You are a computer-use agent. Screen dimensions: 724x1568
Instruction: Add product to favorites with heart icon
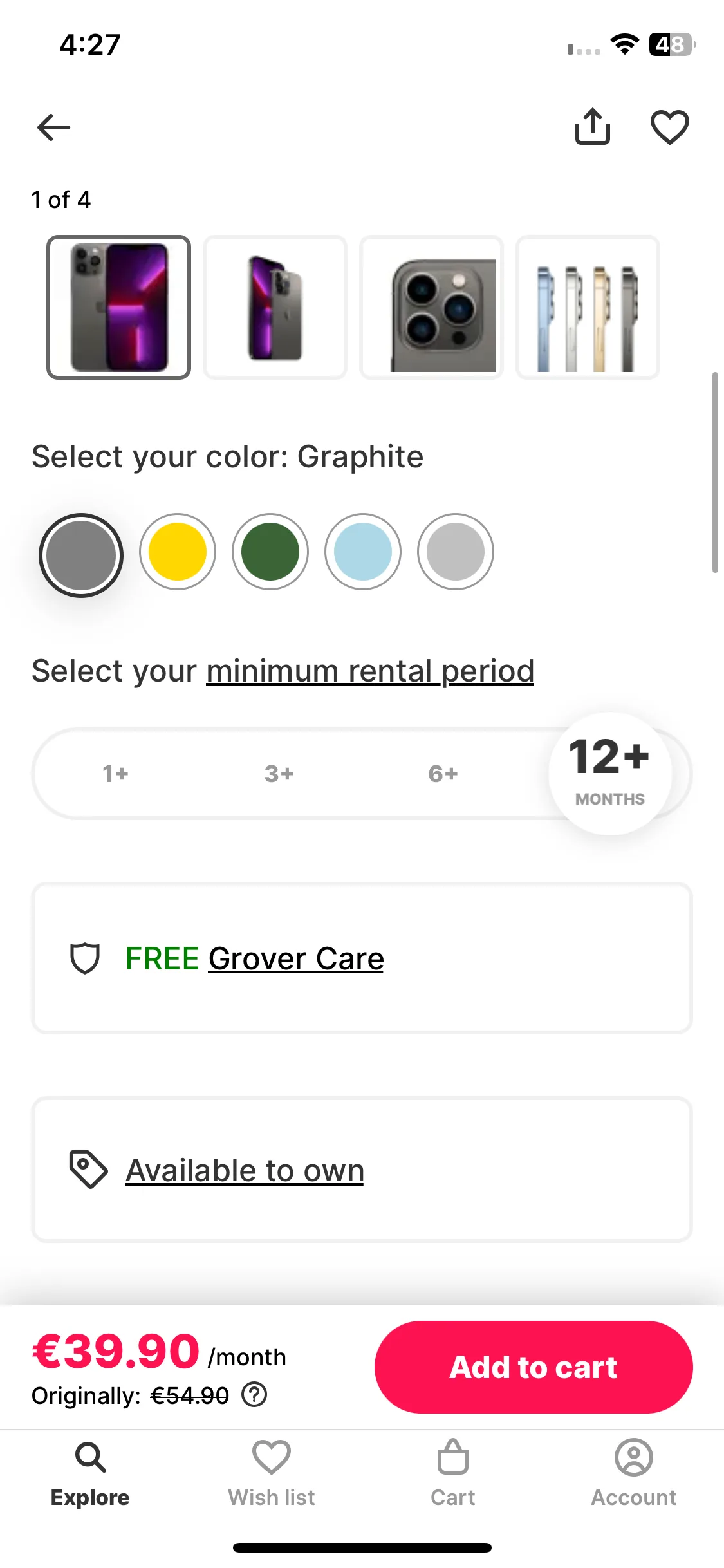pyautogui.click(x=670, y=127)
